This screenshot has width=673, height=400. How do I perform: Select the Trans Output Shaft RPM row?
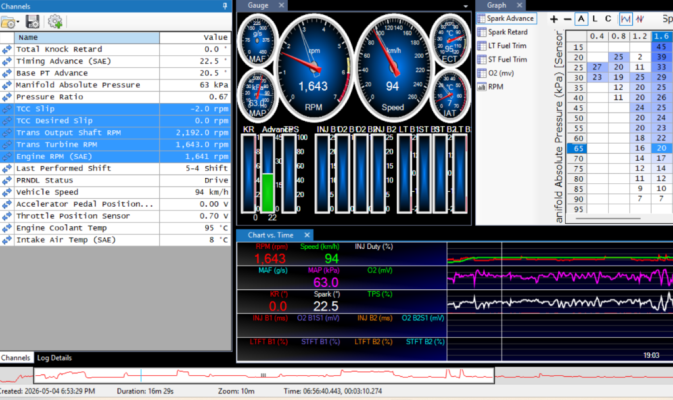[x=115, y=133]
